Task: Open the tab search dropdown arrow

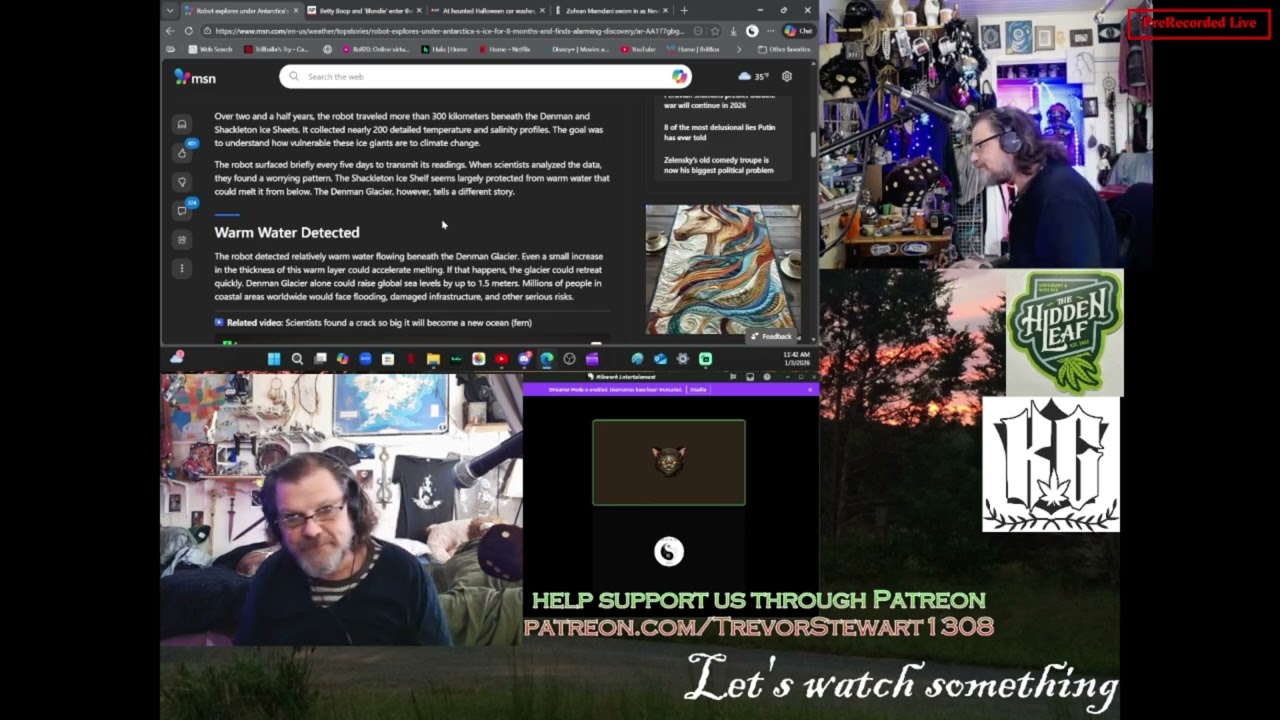Action: 170,10
